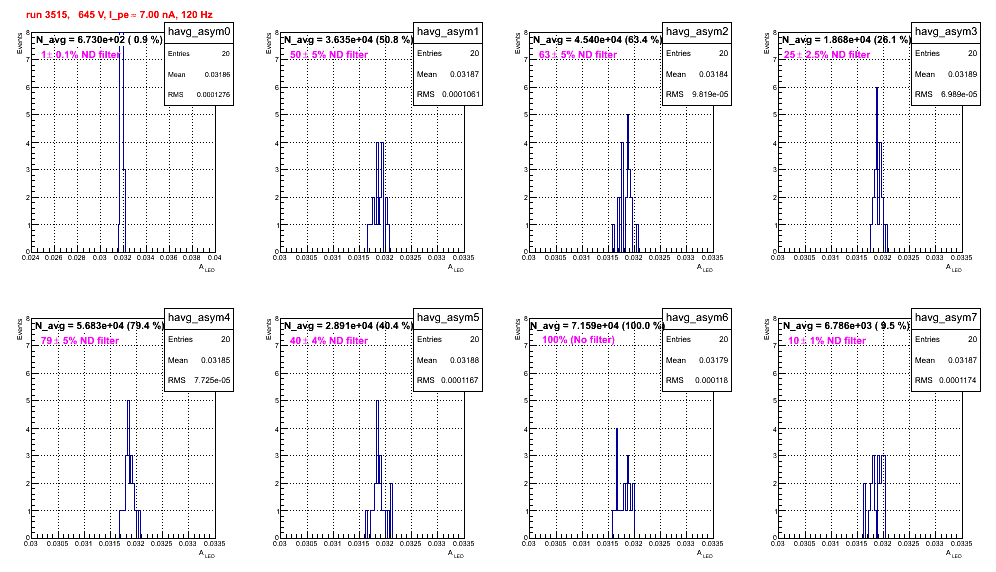Screen dimensions: 996x572
Task: Select the havg_asym0 stats box title
Action: pyautogui.click(x=199, y=32)
